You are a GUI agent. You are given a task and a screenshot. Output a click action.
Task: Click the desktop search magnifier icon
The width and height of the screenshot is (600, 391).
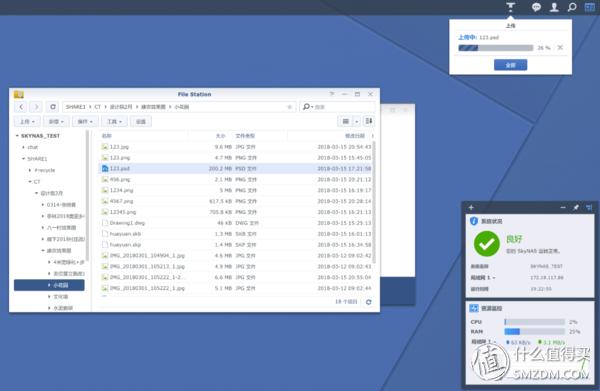pos(572,7)
